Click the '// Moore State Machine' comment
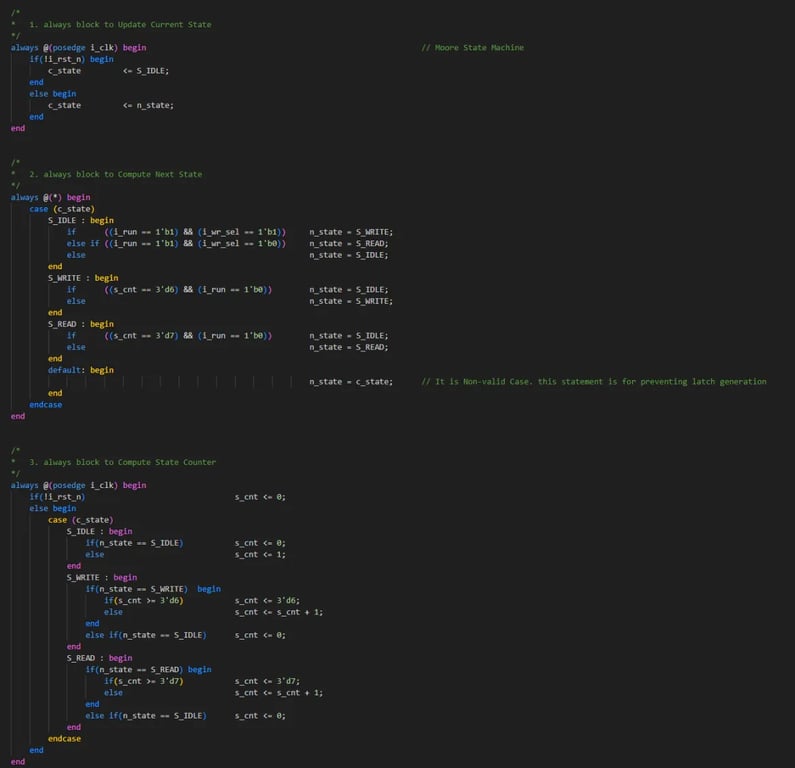The width and height of the screenshot is (795, 768). point(473,48)
